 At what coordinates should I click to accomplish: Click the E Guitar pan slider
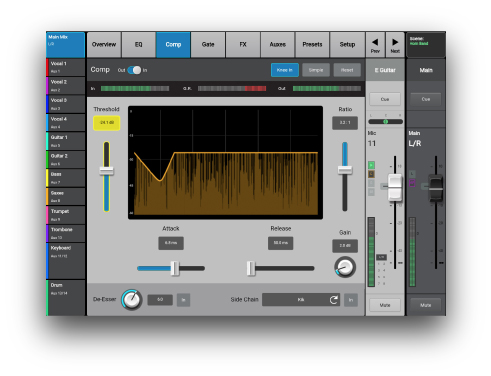pyautogui.click(x=385, y=122)
